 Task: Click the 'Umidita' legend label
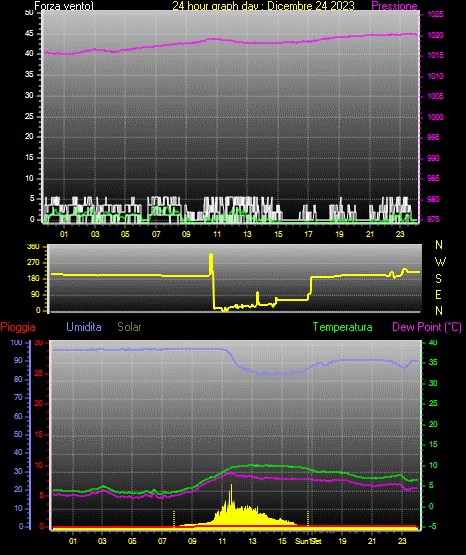(x=84, y=327)
